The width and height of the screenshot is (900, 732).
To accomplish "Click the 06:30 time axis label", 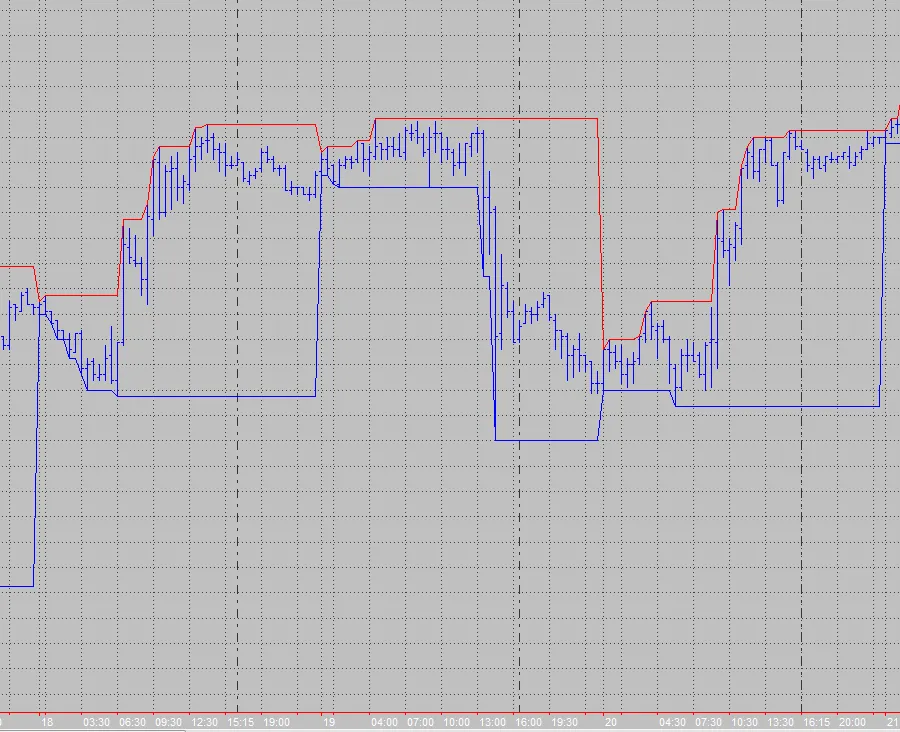I will pos(133,722).
